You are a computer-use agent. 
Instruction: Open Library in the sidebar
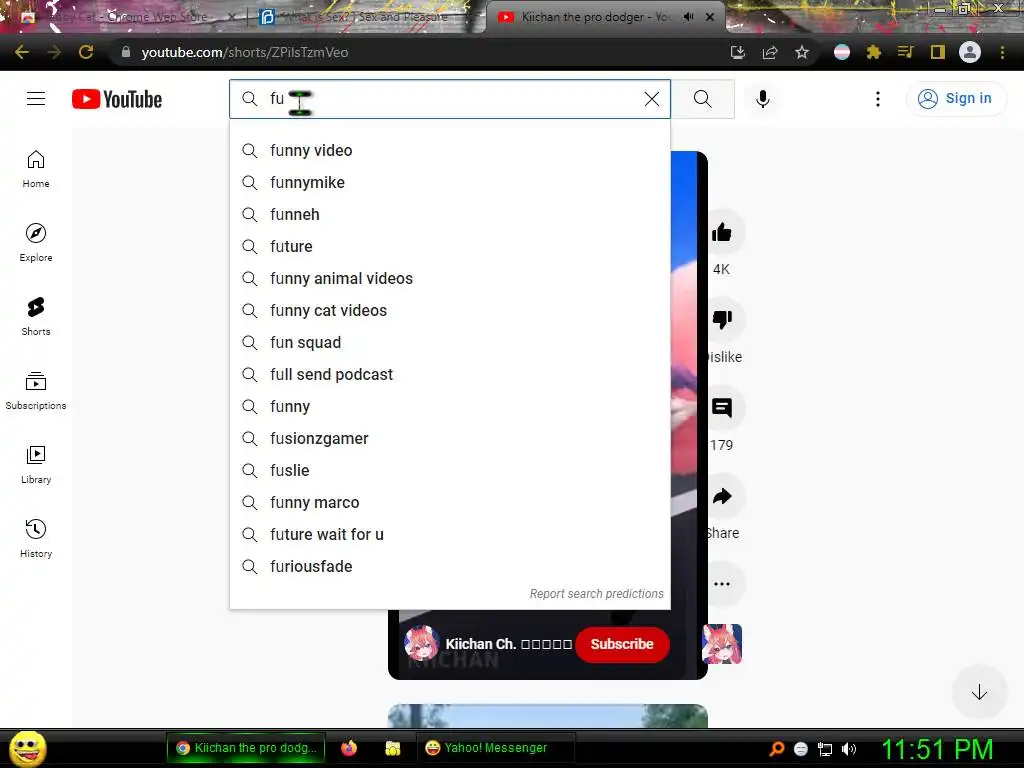point(36,464)
